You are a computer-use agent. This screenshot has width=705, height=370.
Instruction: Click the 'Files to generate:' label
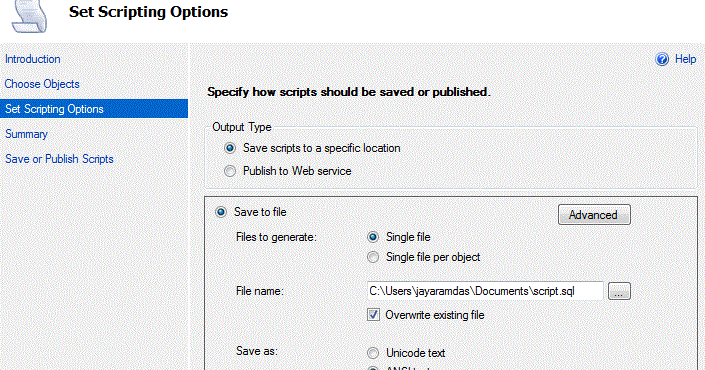click(276, 237)
